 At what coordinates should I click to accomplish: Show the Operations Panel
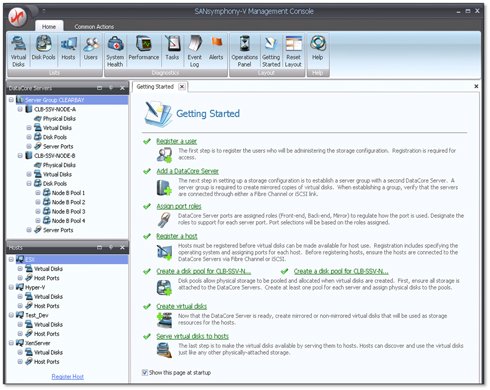pyautogui.click(x=244, y=51)
